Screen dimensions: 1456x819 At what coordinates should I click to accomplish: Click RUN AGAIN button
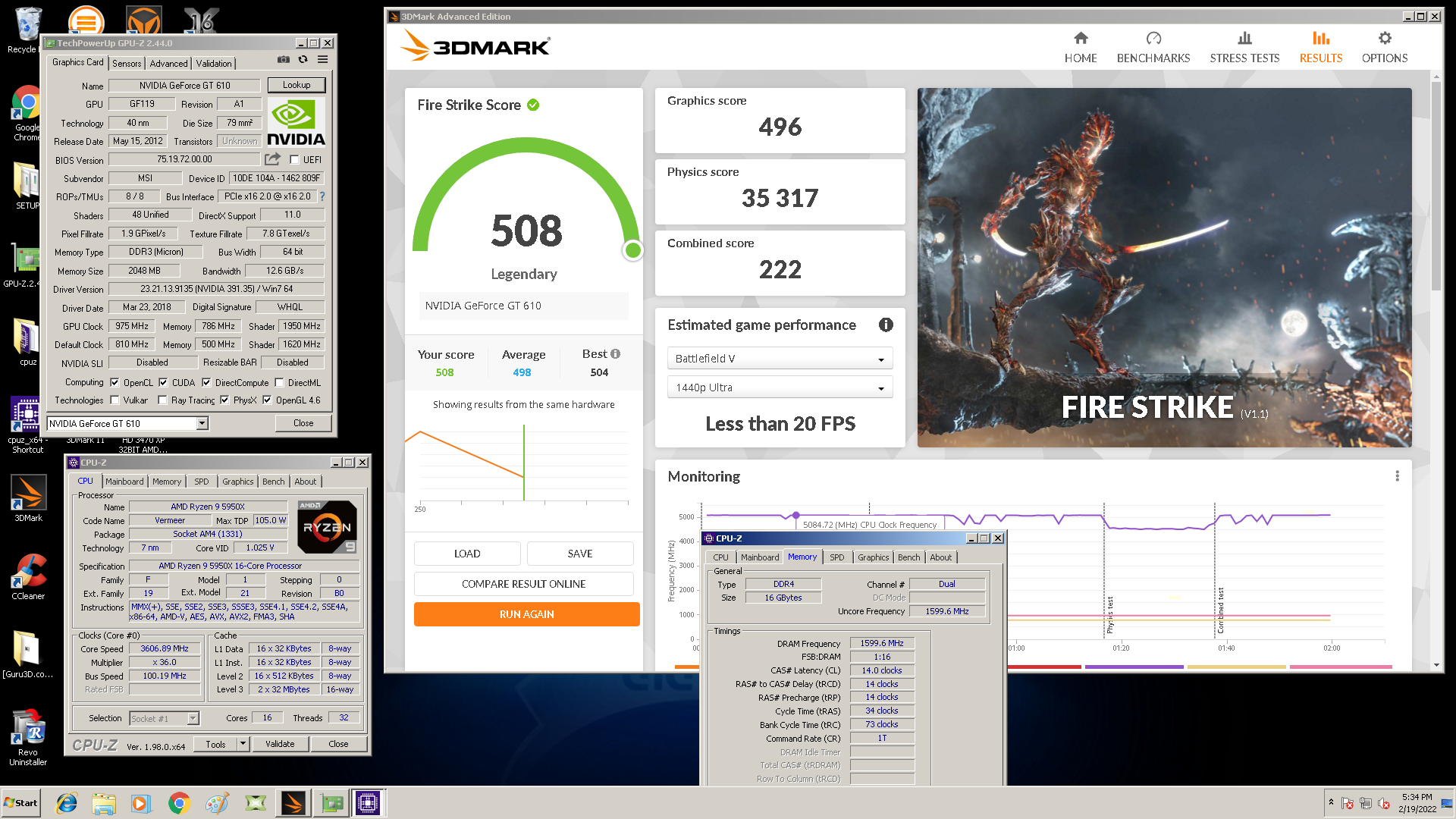point(527,614)
